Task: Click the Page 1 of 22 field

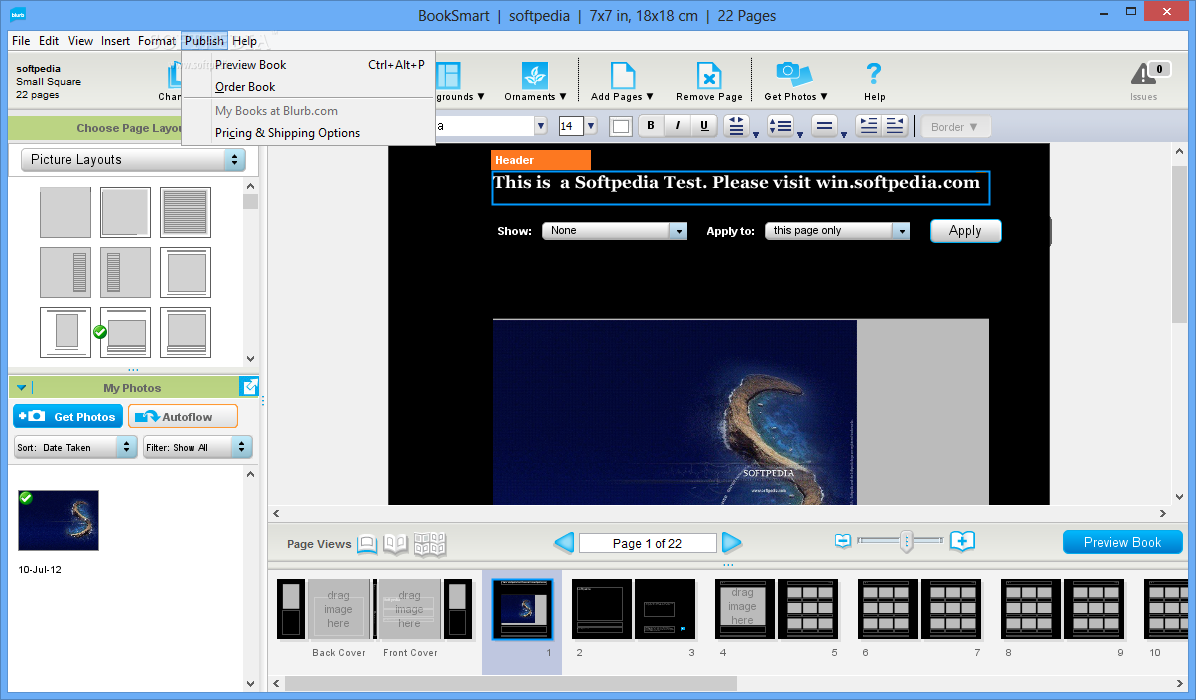Action: [648, 543]
